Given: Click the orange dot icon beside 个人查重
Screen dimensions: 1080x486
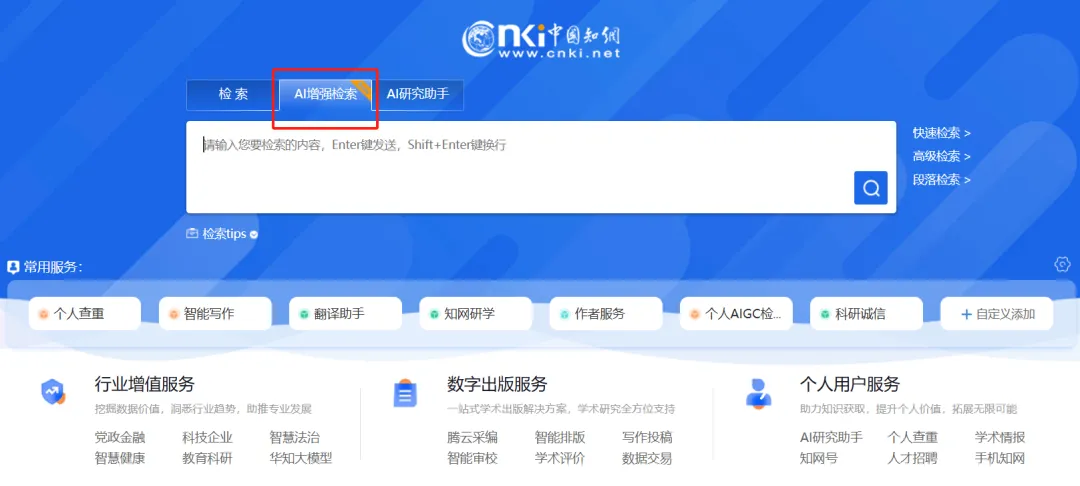Looking at the screenshot, I should (x=43, y=315).
